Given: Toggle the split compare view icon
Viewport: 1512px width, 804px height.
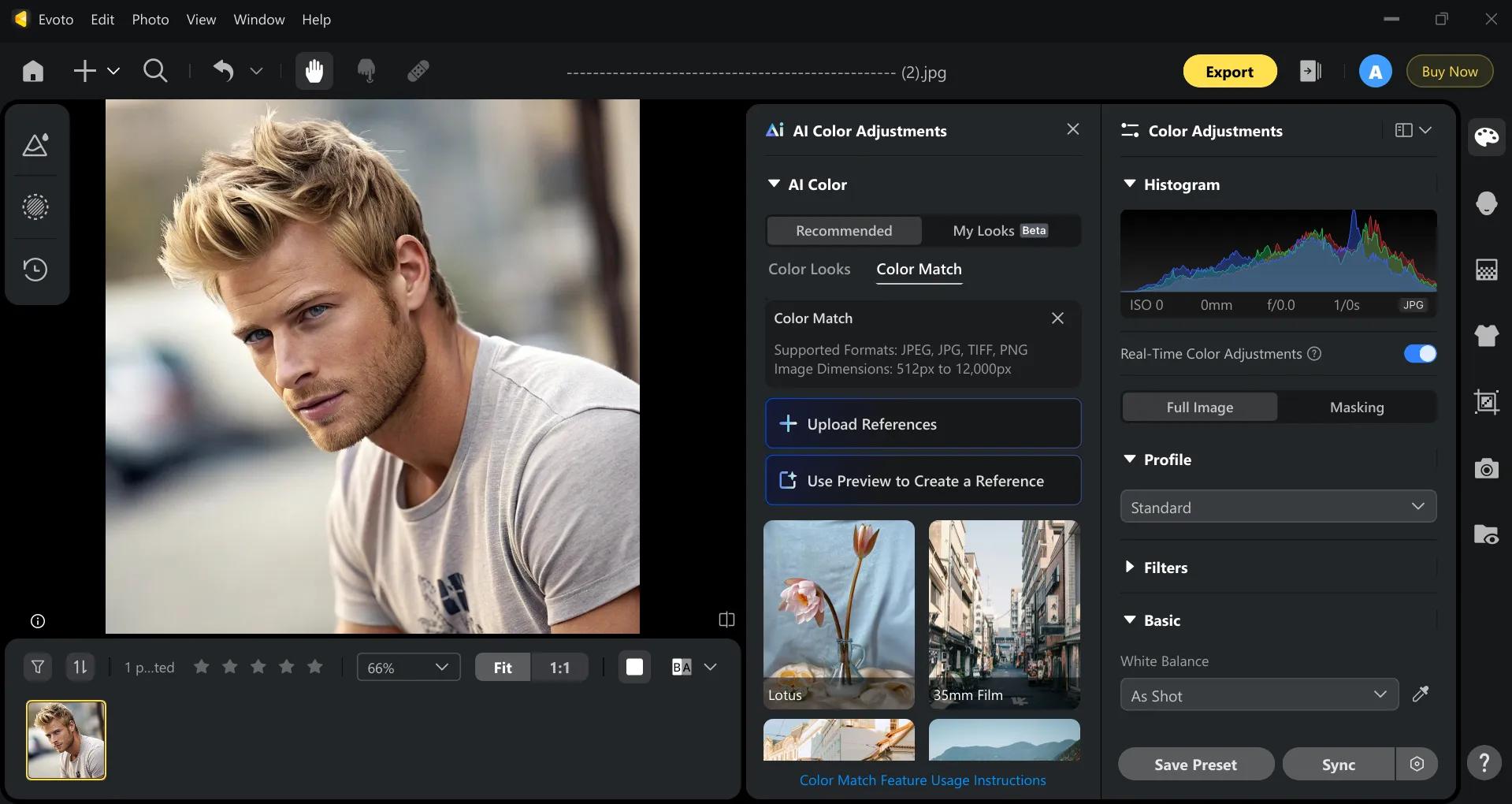Looking at the screenshot, I should [x=726, y=620].
